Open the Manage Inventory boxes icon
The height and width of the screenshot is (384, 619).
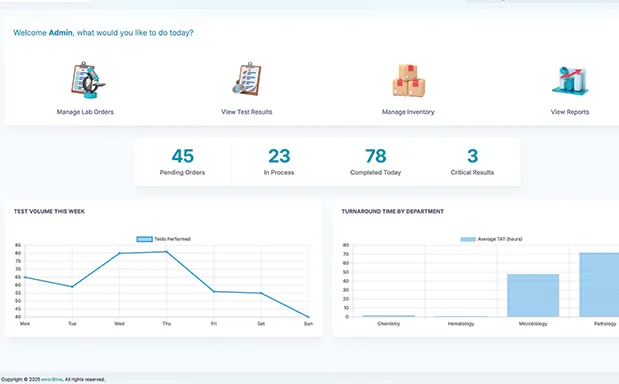pos(409,81)
